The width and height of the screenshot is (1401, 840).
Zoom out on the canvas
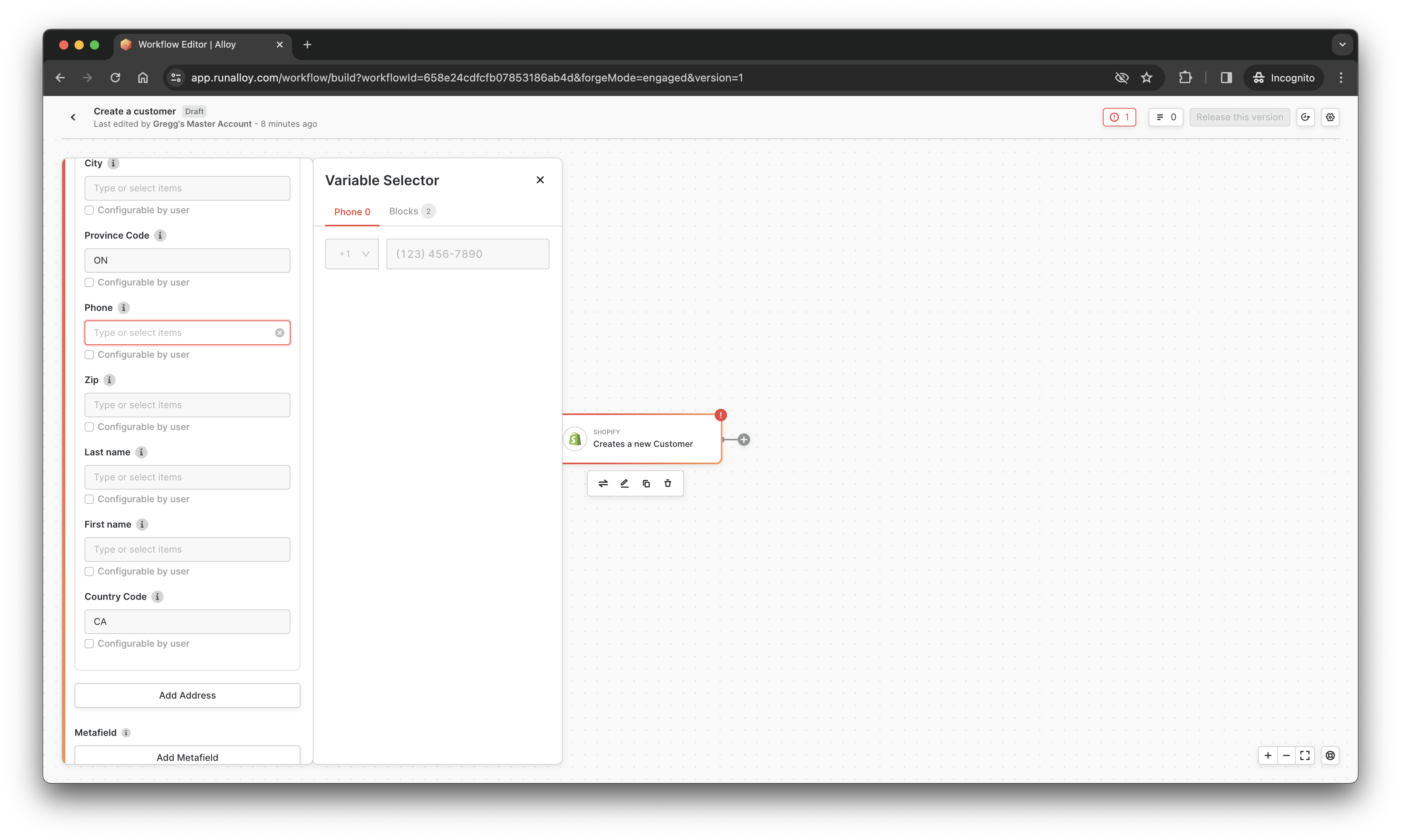(1286, 756)
